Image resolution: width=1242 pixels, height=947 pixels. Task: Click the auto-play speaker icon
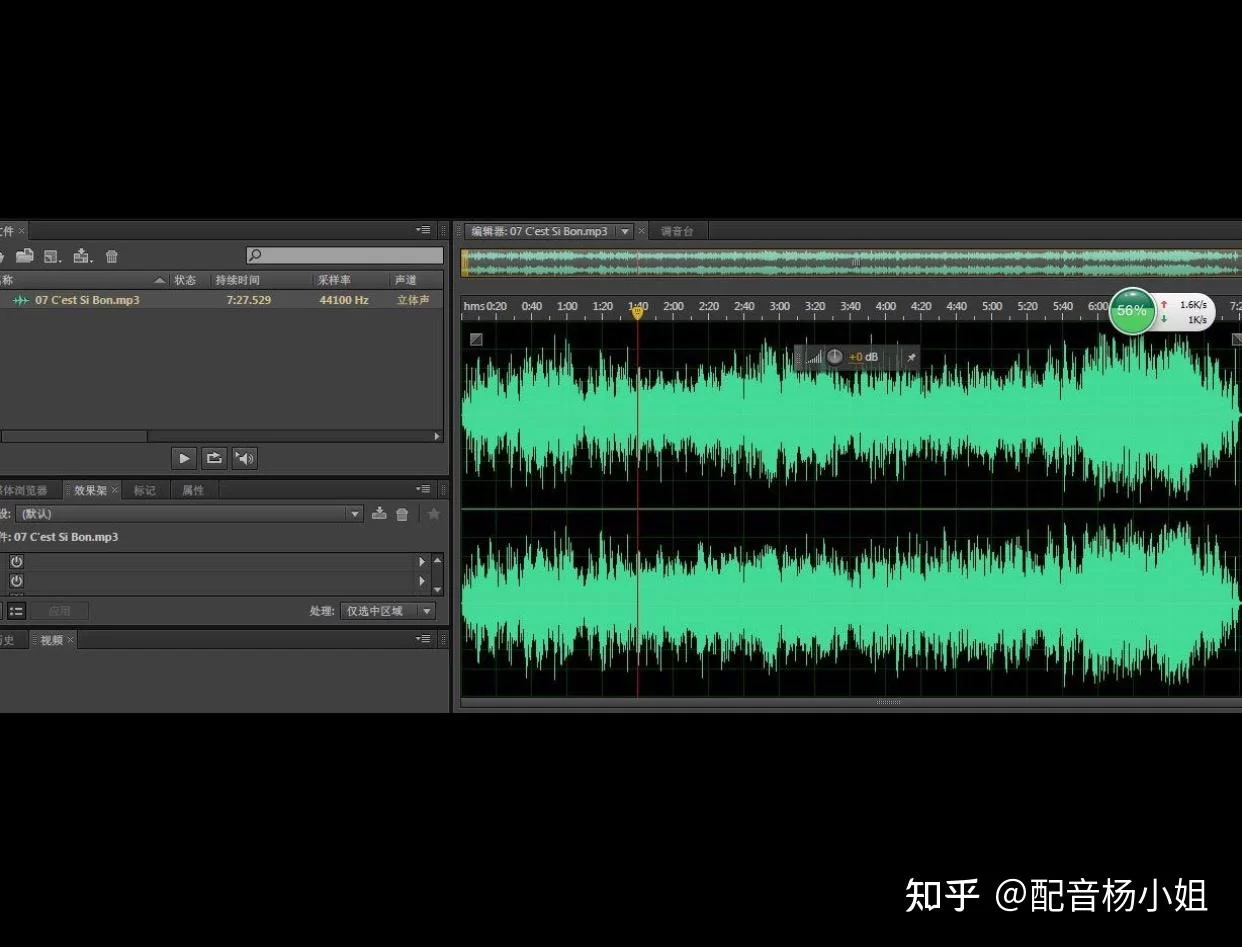click(244, 458)
